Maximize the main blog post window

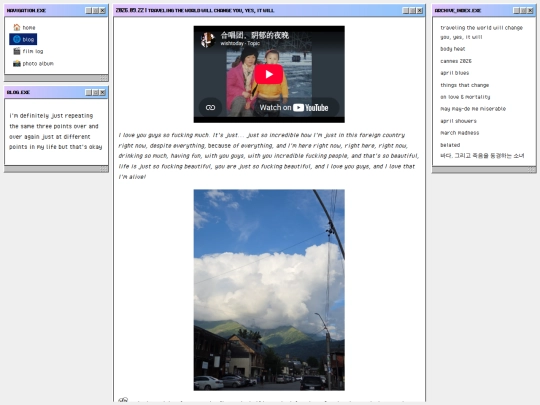413,11
